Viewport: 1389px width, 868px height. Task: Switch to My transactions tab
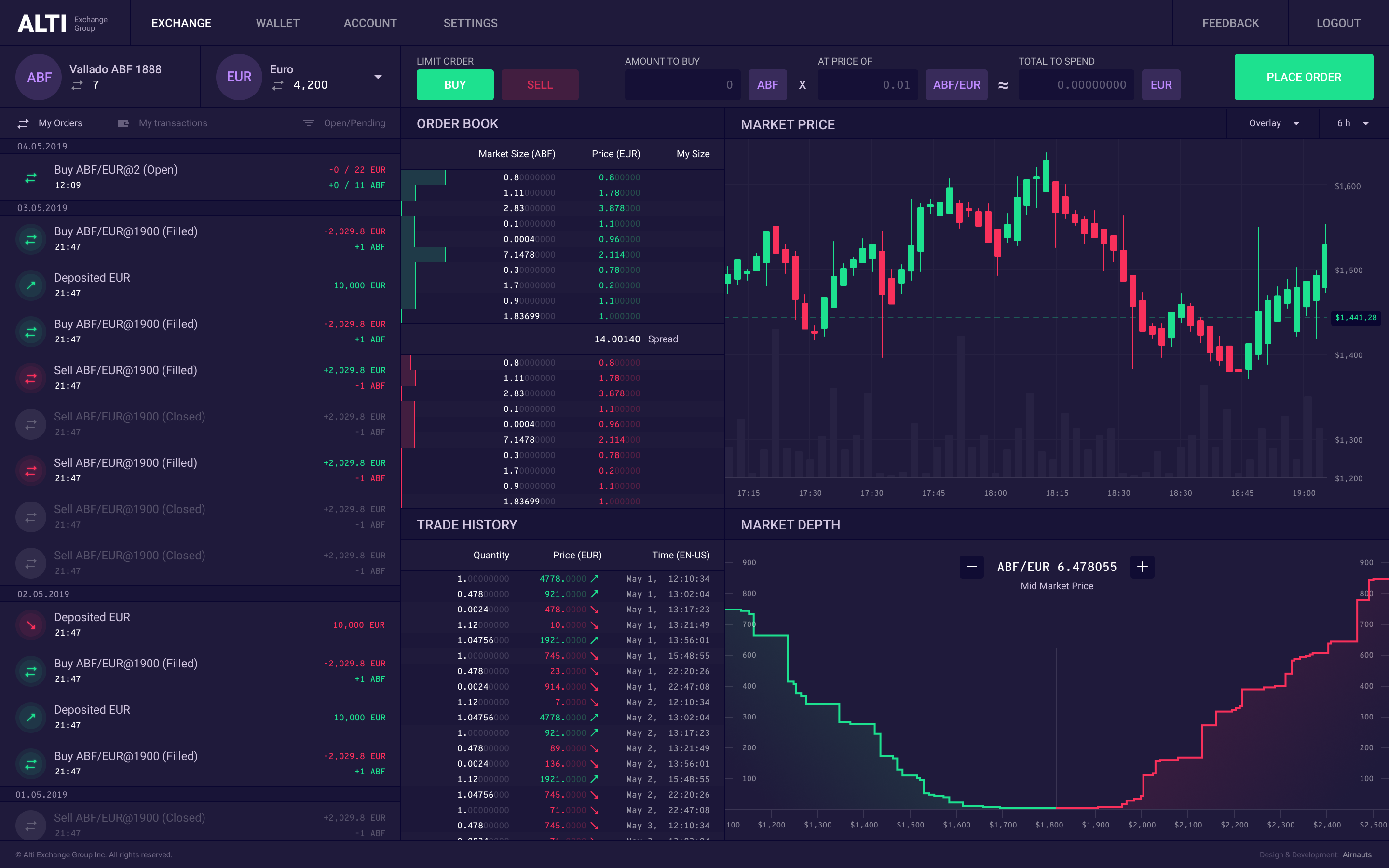coord(163,123)
